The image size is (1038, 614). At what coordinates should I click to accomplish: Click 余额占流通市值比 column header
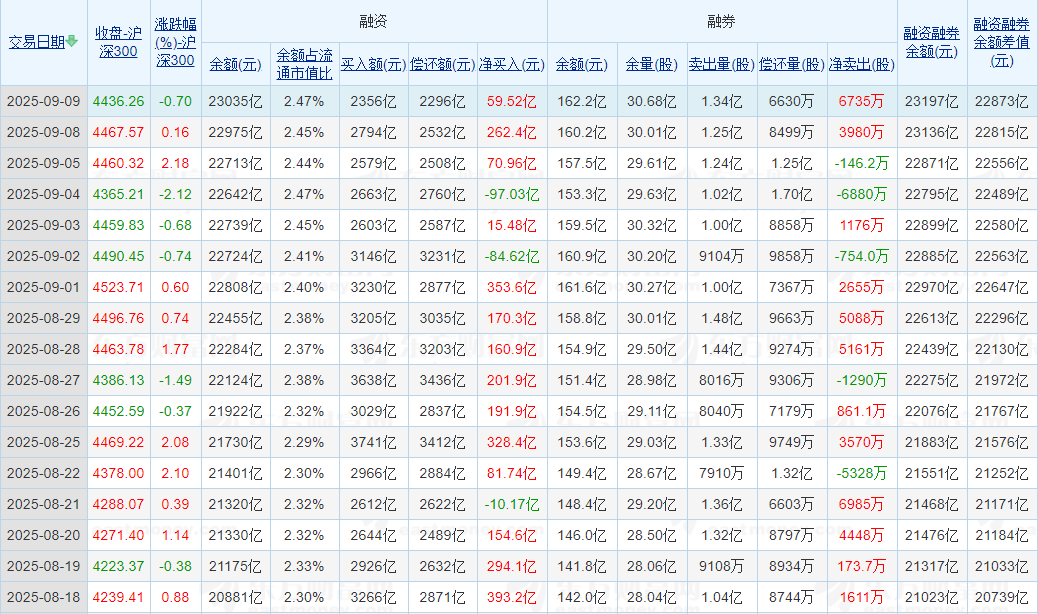click(305, 64)
